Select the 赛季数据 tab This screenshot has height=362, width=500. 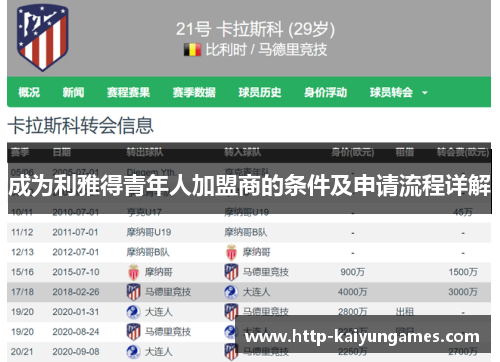pos(194,92)
